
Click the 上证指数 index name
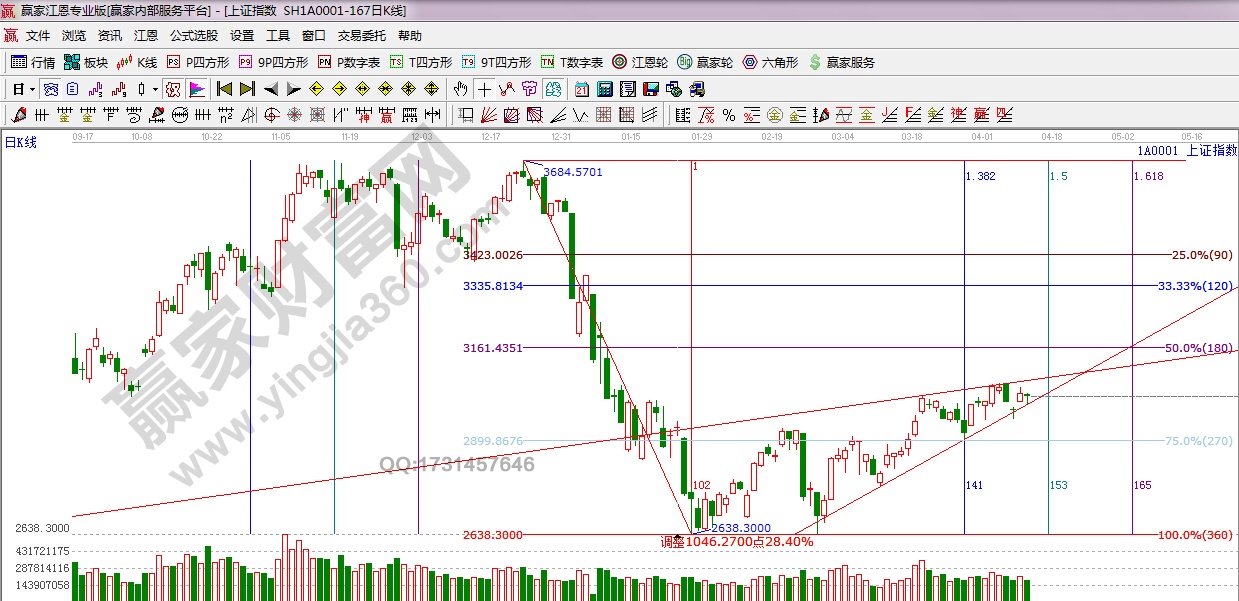(x=1211, y=151)
